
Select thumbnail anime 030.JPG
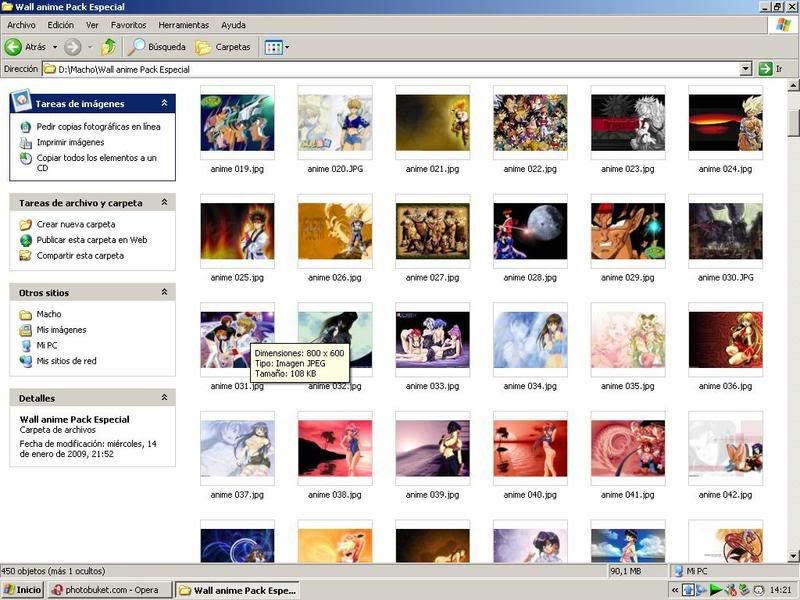click(726, 231)
